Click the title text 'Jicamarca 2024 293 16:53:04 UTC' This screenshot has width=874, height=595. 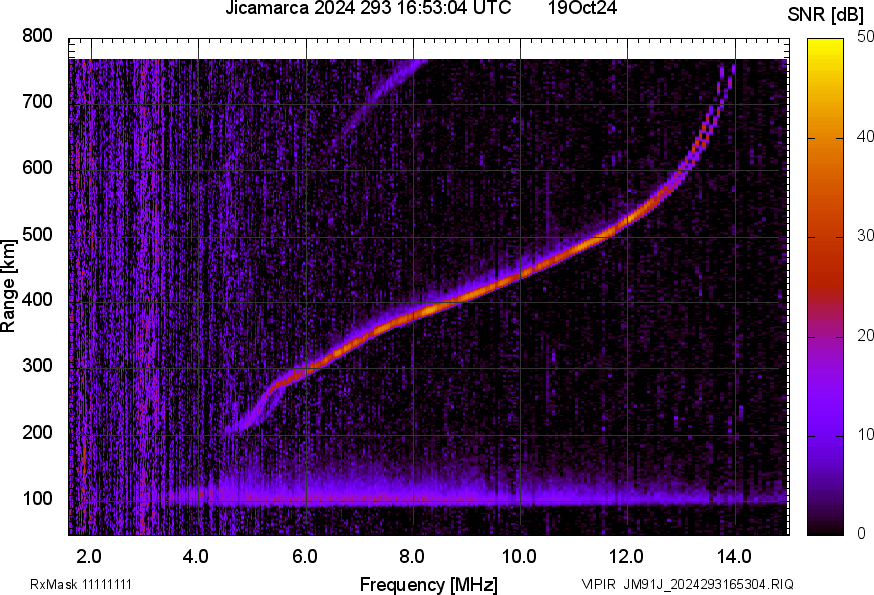coord(368,8)
